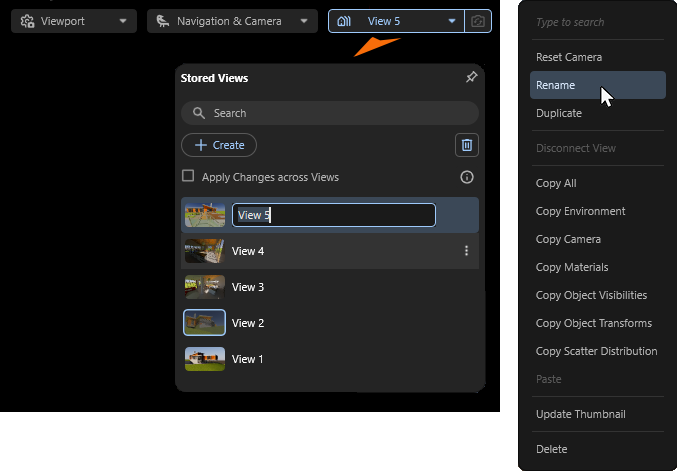Viewport: 677px width, 472px height.
Task: Select the View 2 thumbnail
Action: coord(205,323)
